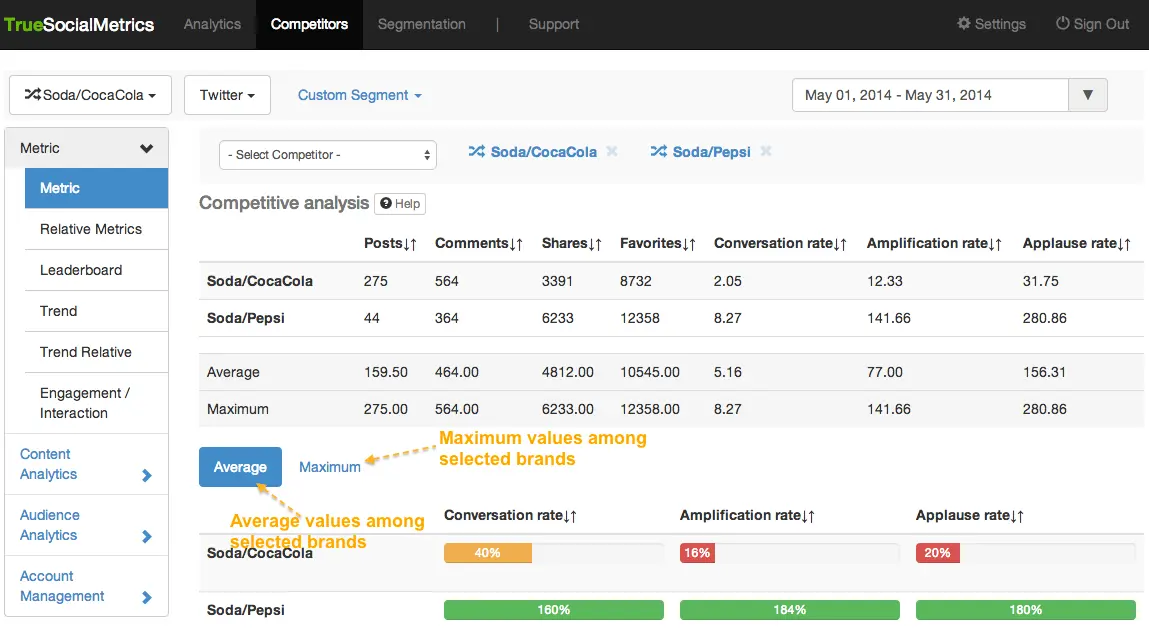Open Help for Competitive analysis
Viewport: 1149px width, 644px height.
(x=400, y=204)
